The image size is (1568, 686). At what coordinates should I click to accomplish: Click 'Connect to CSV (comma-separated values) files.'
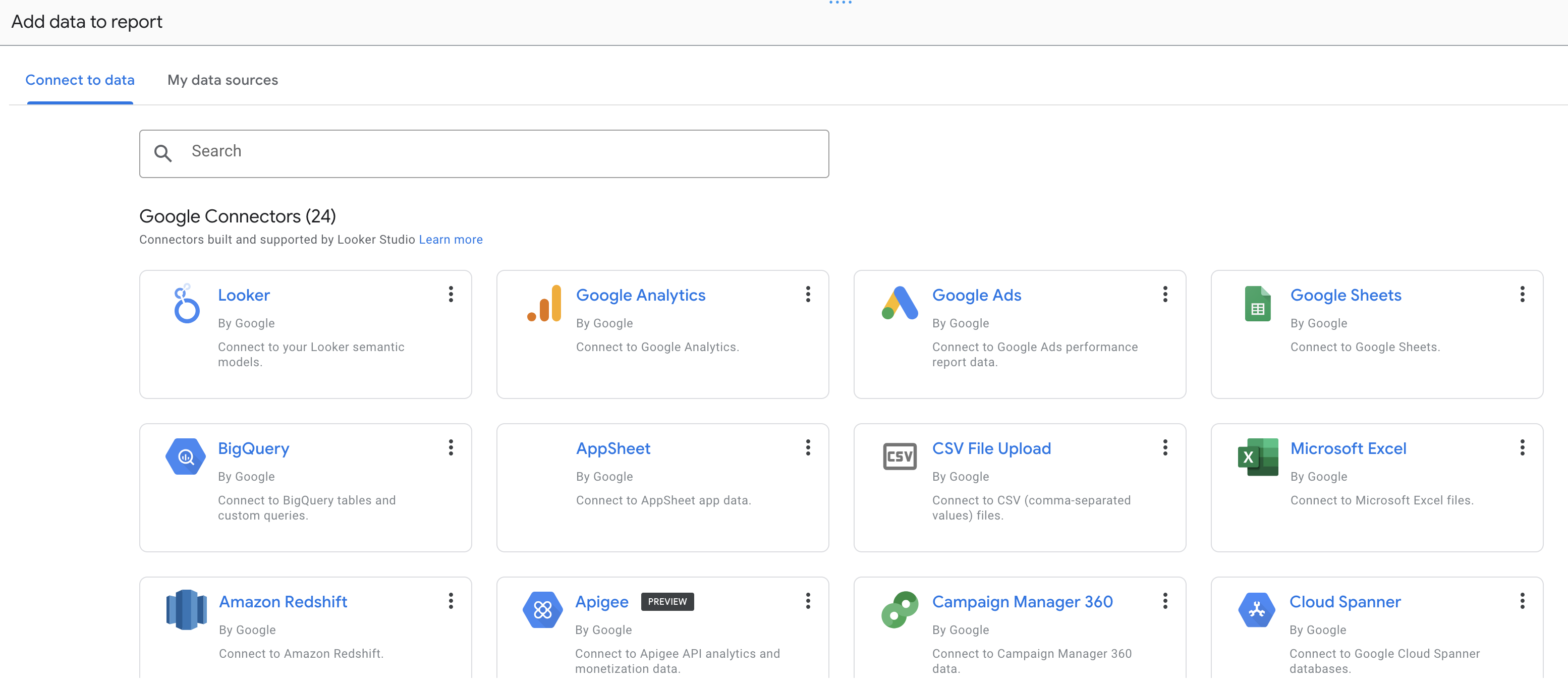(x=1031, y=507)
